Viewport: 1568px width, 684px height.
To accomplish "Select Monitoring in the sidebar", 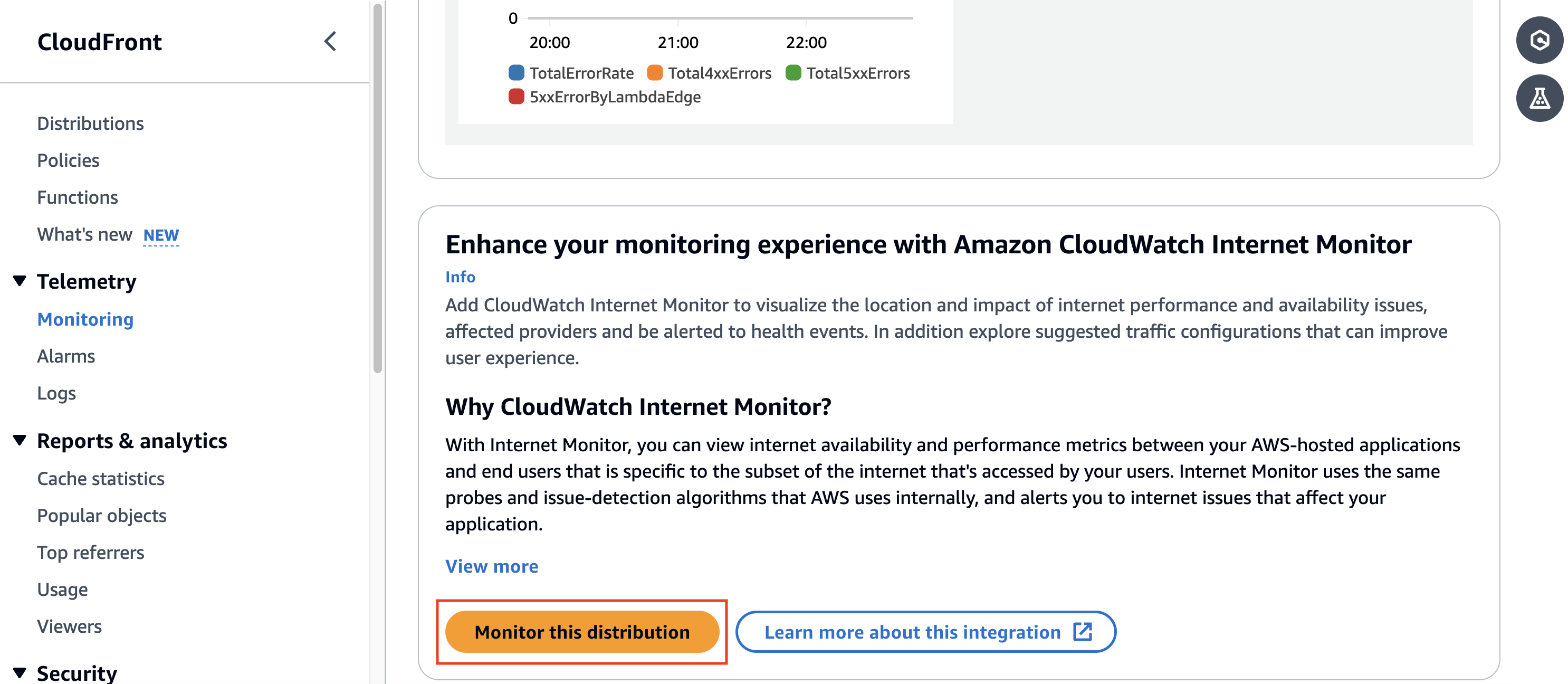I will tap(85, 319).
